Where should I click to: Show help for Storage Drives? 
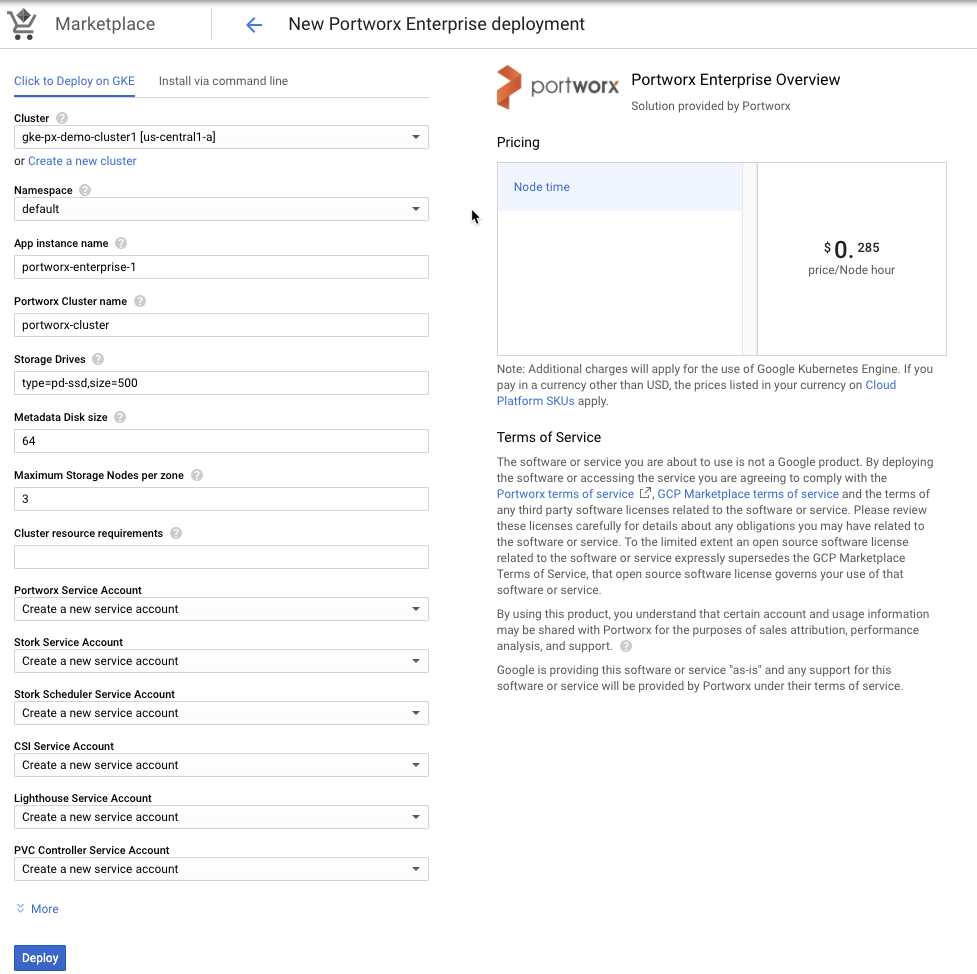98,359
